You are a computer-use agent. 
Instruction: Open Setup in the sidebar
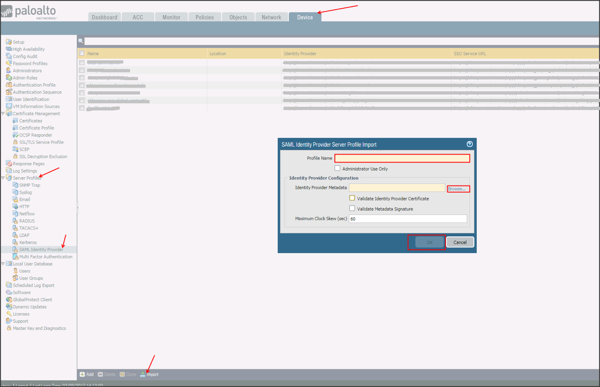click(x=18, y=42)
